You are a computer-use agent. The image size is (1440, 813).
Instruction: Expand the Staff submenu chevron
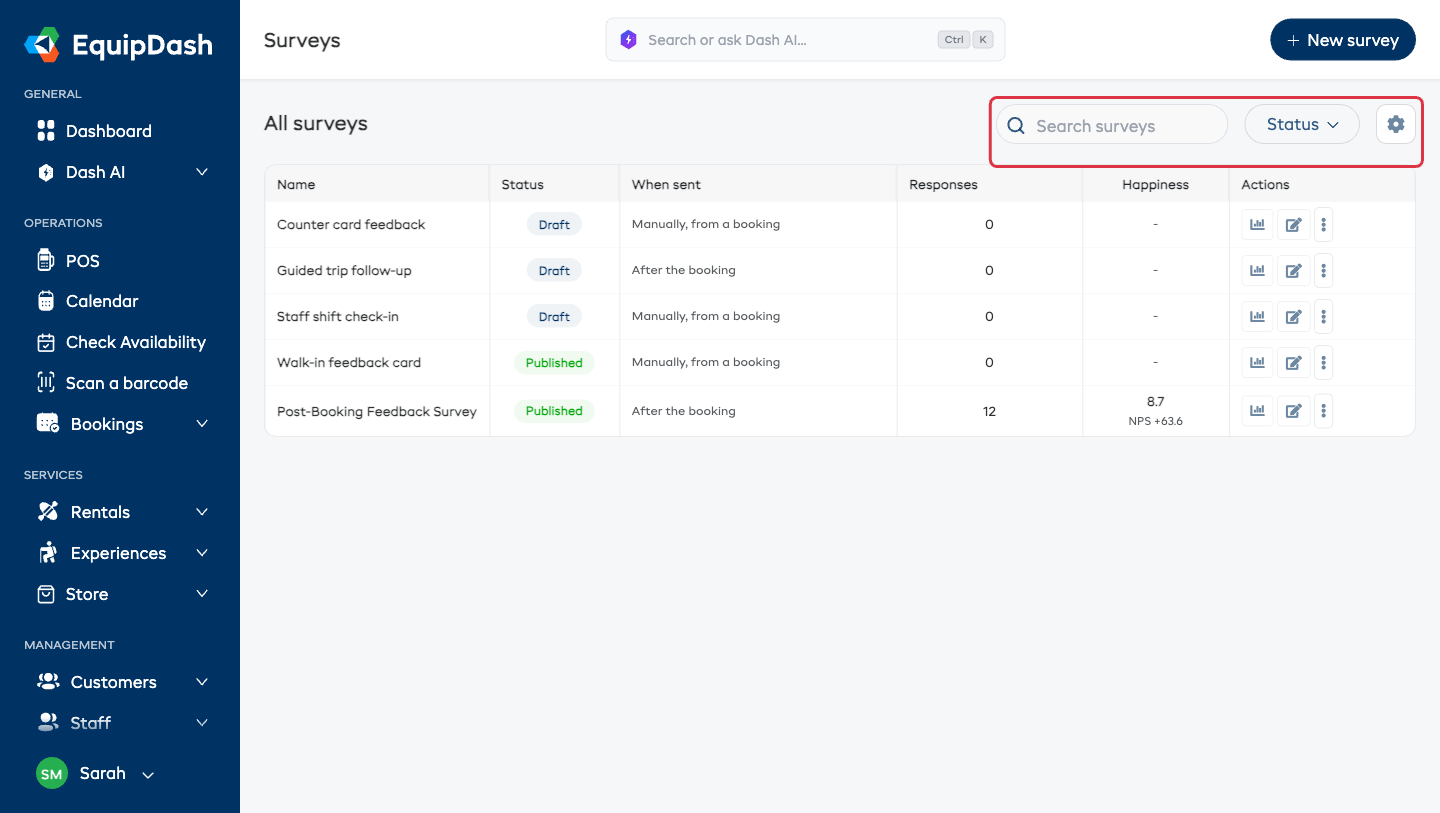202,723
